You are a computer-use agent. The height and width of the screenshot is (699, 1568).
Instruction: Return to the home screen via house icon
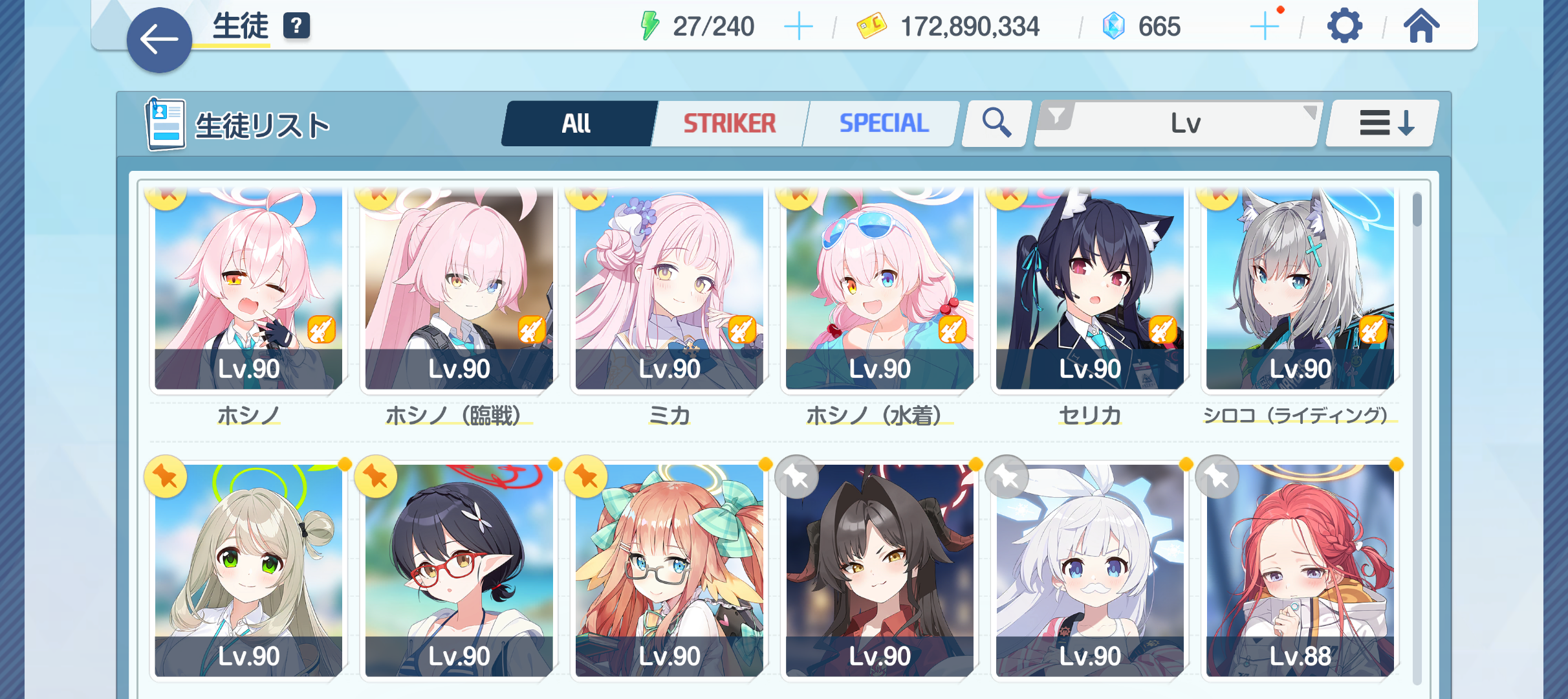click(x=1421, y=27)
